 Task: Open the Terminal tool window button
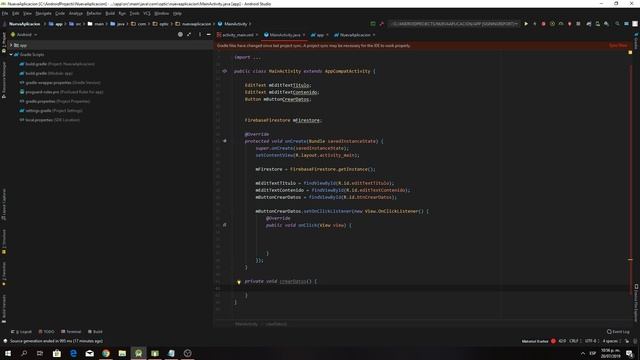[71, 331]
